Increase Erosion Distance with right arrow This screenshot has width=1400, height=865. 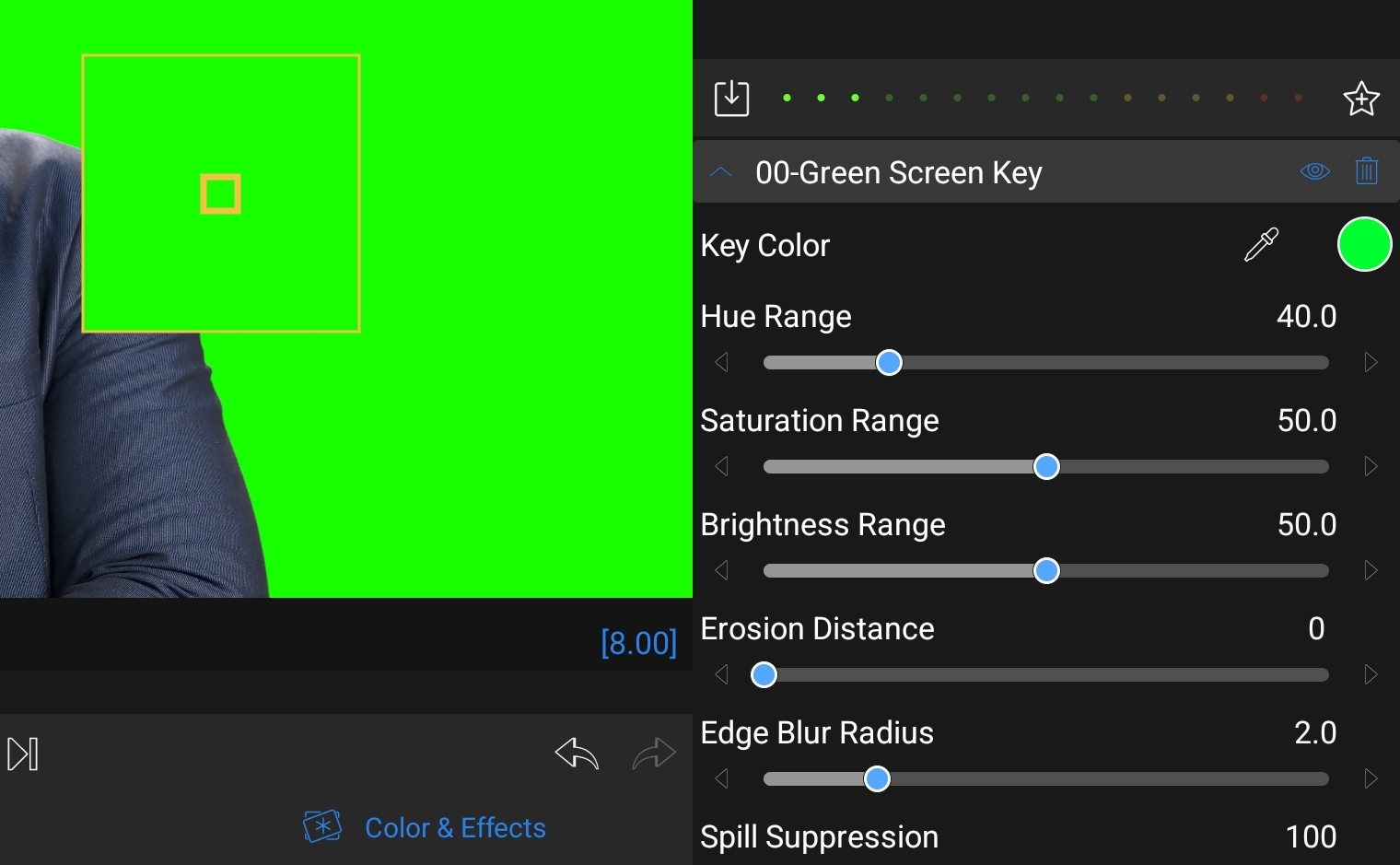[x=1371, y=674]
